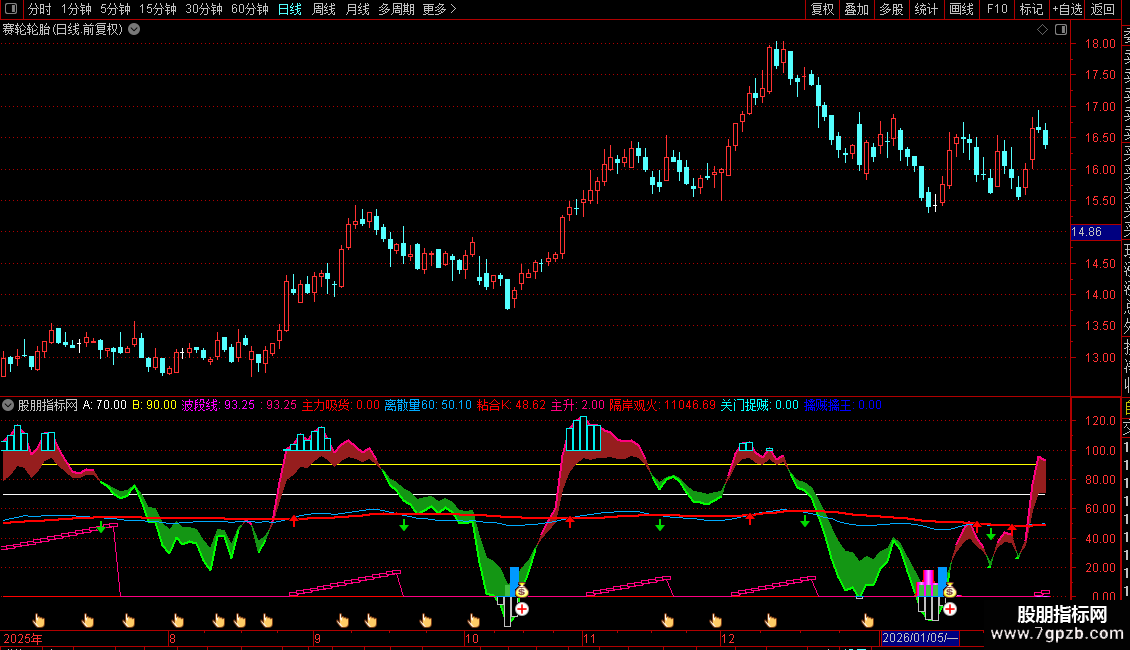
Task: Click the first hand pointer icon at bottom-left
Action: (x=39, y=620)
